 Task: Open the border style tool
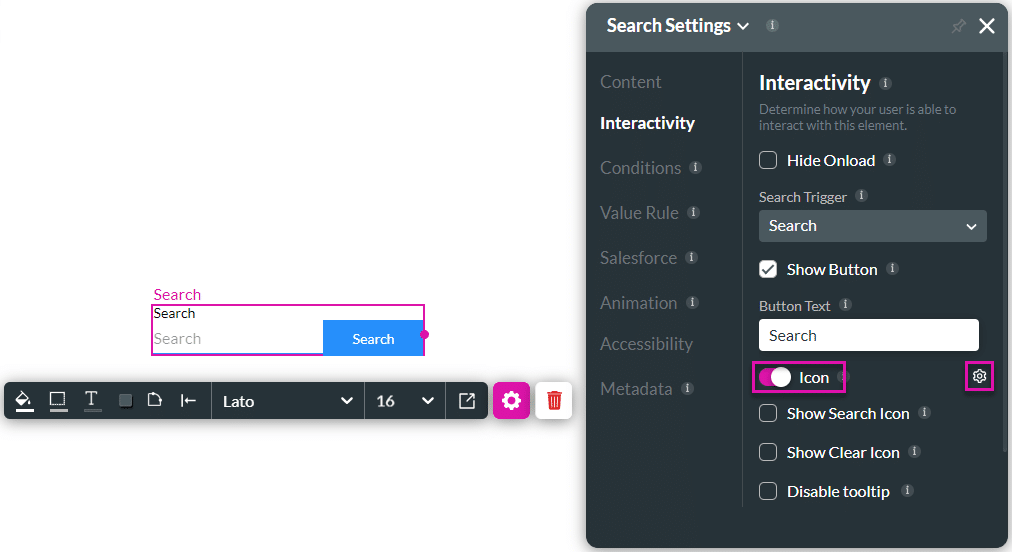pyautogui.click(x=58, y=400)
